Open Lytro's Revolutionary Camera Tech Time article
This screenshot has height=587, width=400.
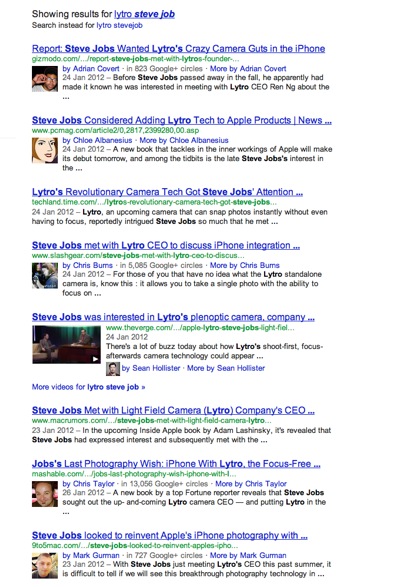coord(167,192)
